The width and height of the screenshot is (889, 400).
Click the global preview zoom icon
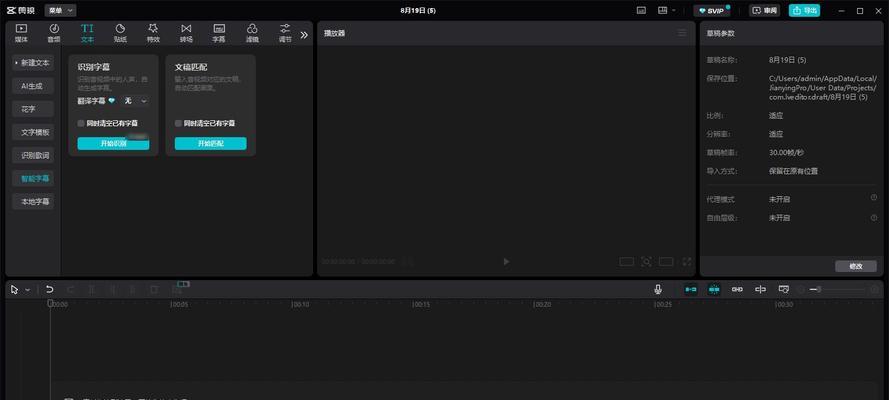click(784, 290)
